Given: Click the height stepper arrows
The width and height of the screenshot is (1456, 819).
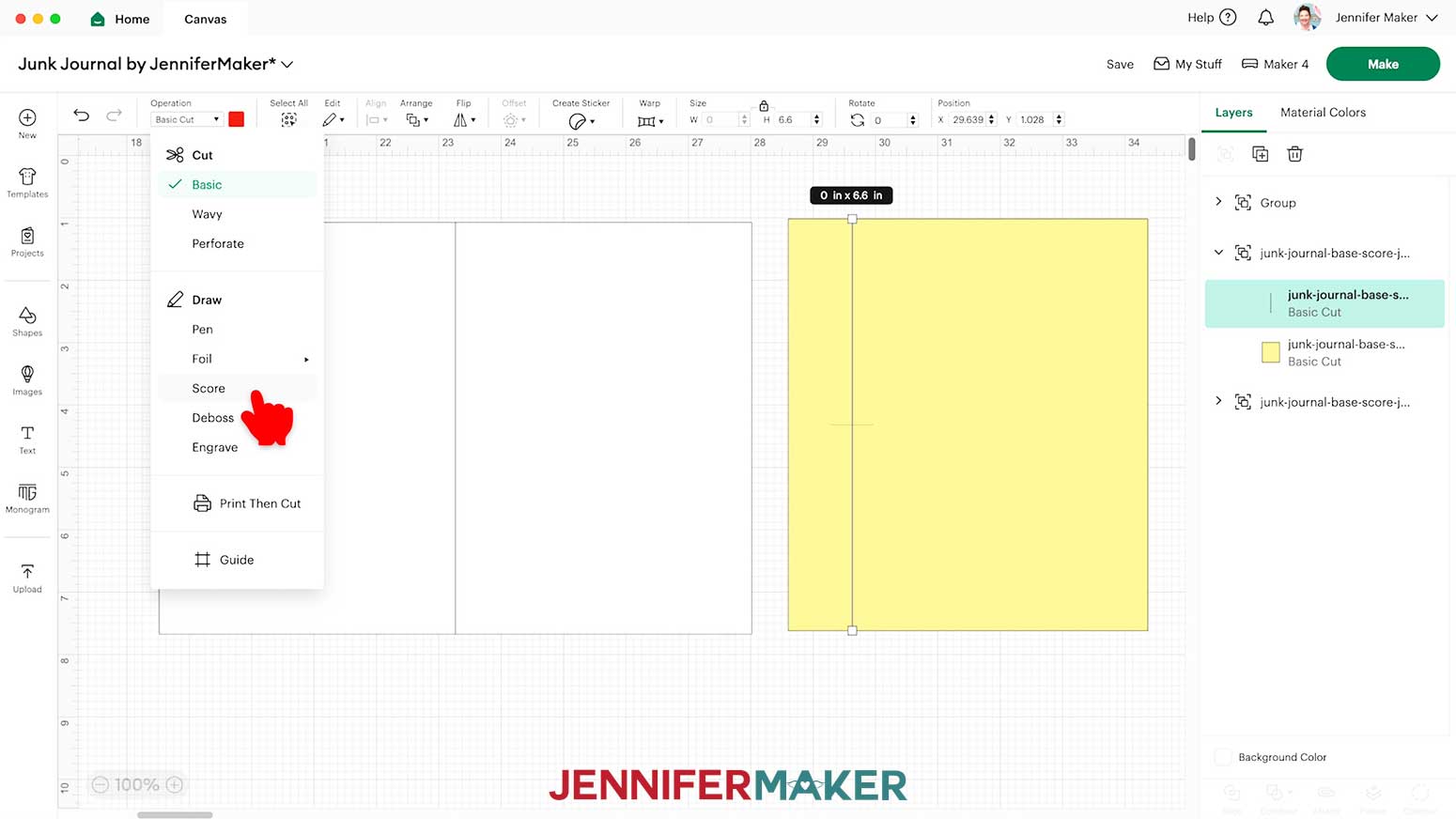Looking at the screenshot, I should (816, 119).
